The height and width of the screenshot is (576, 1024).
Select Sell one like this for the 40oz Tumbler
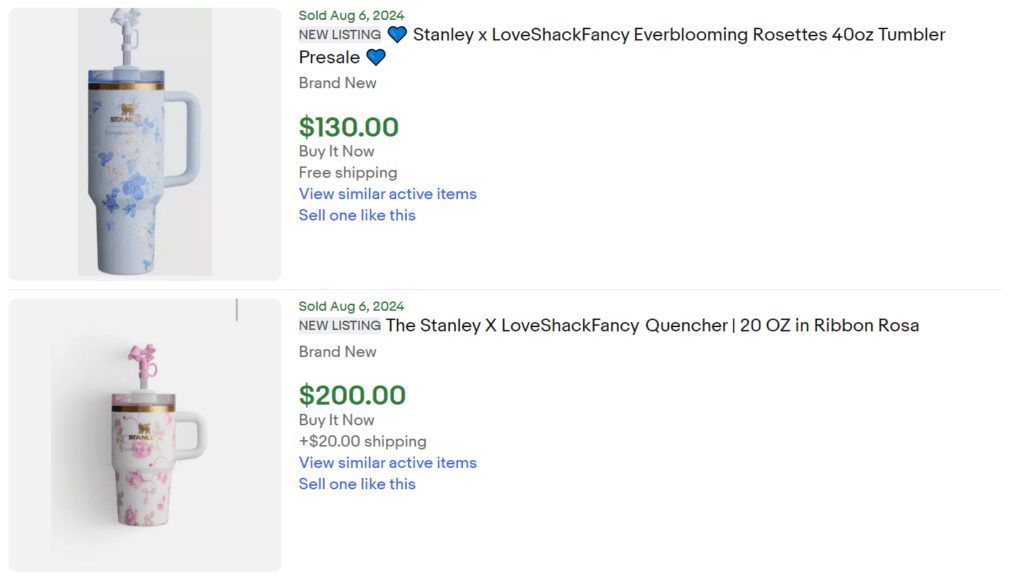(x=356, y=215)
